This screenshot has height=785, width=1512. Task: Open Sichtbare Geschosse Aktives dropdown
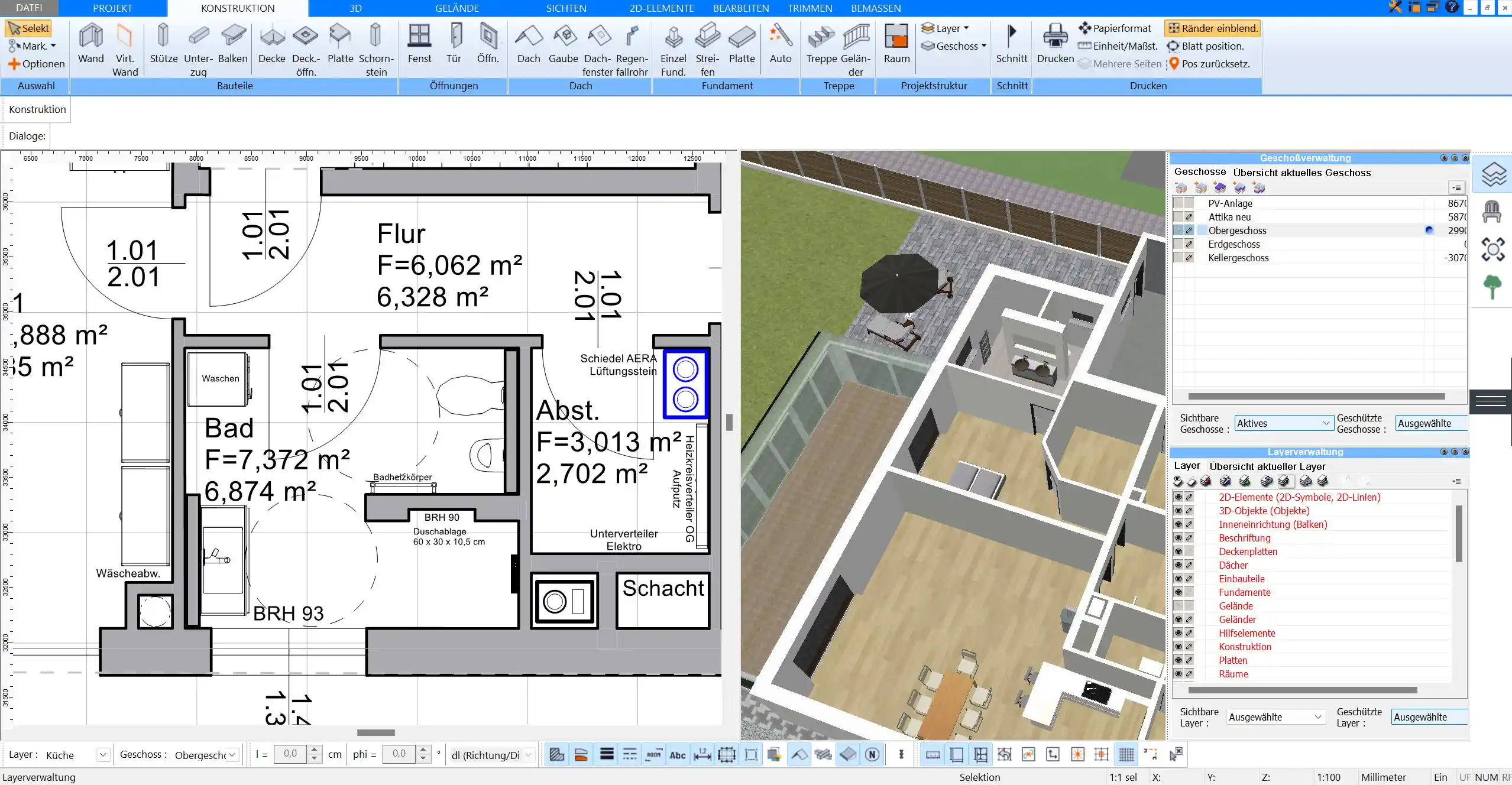click(1283, 423)
